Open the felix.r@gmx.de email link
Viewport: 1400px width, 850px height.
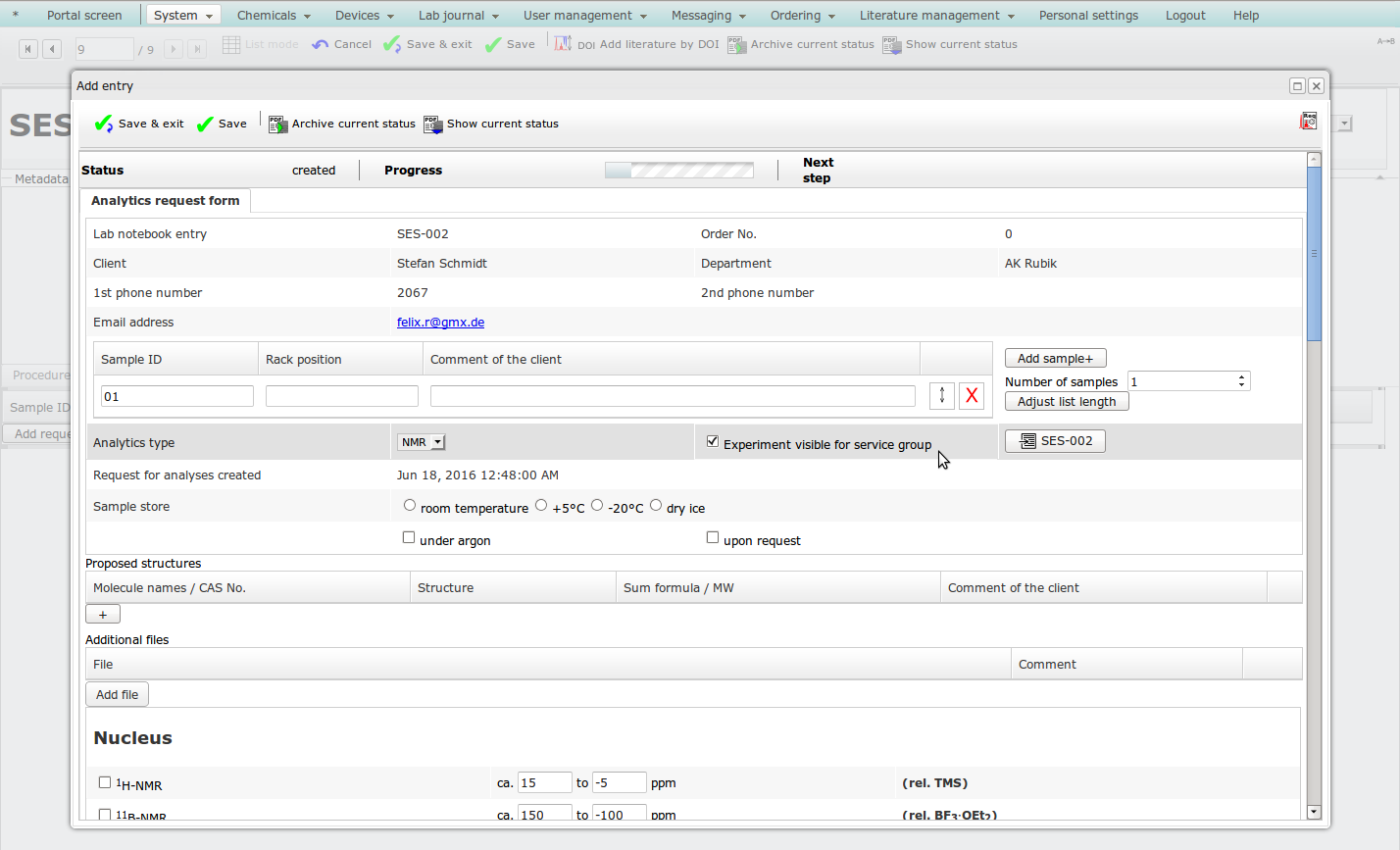click(440, 322)
